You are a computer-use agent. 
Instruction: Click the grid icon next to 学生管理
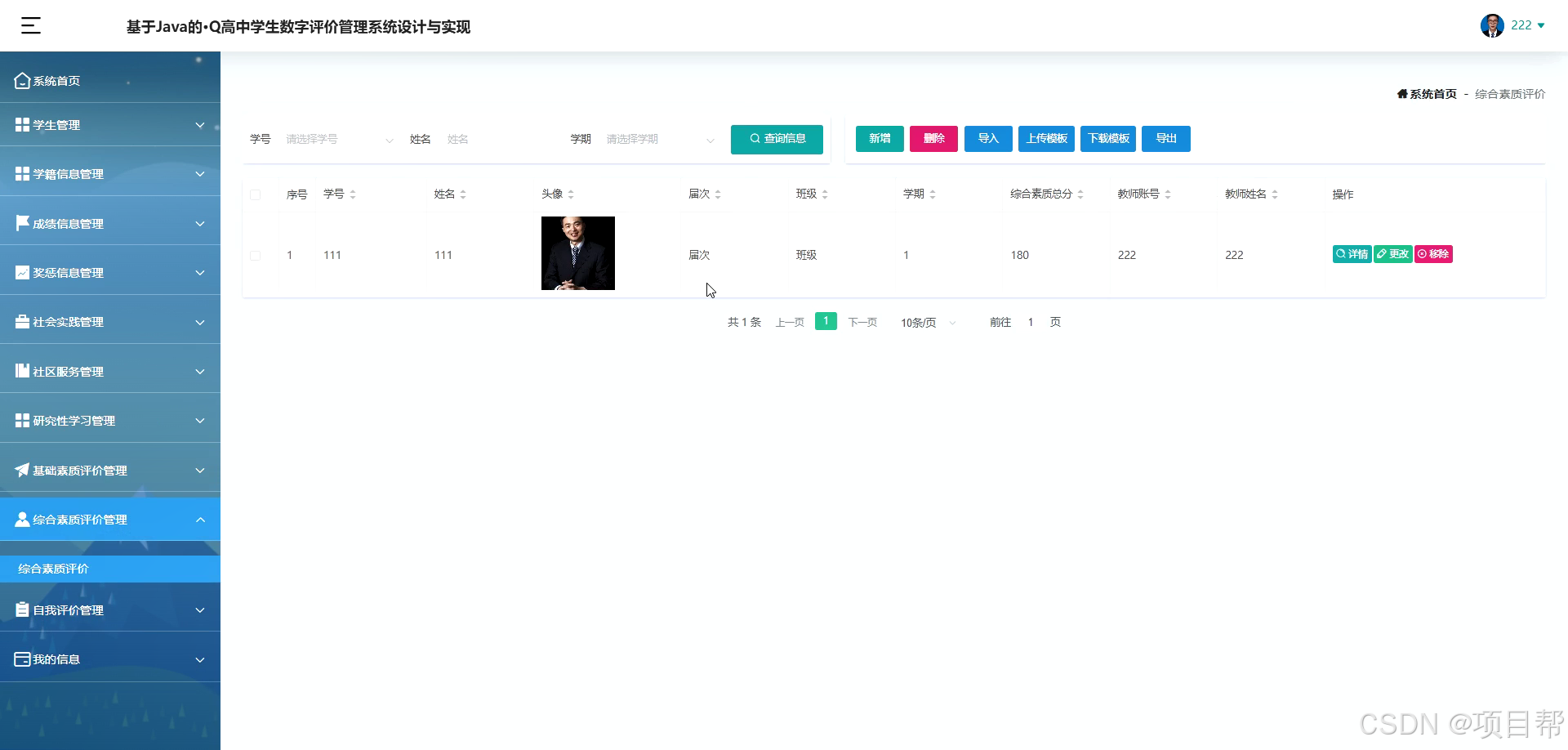tap(23, 125)
